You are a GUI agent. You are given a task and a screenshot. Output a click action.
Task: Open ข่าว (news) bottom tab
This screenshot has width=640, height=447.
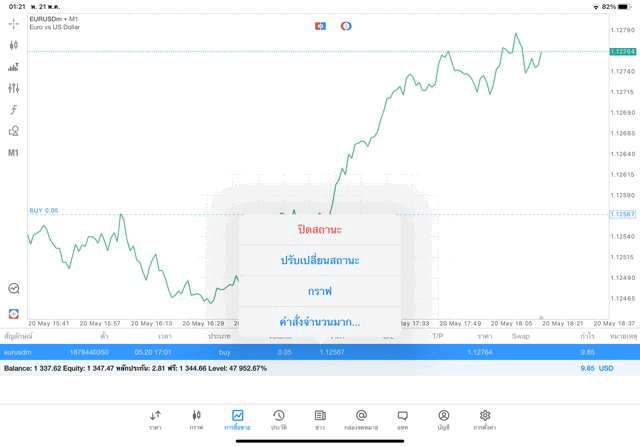(320, 419)
